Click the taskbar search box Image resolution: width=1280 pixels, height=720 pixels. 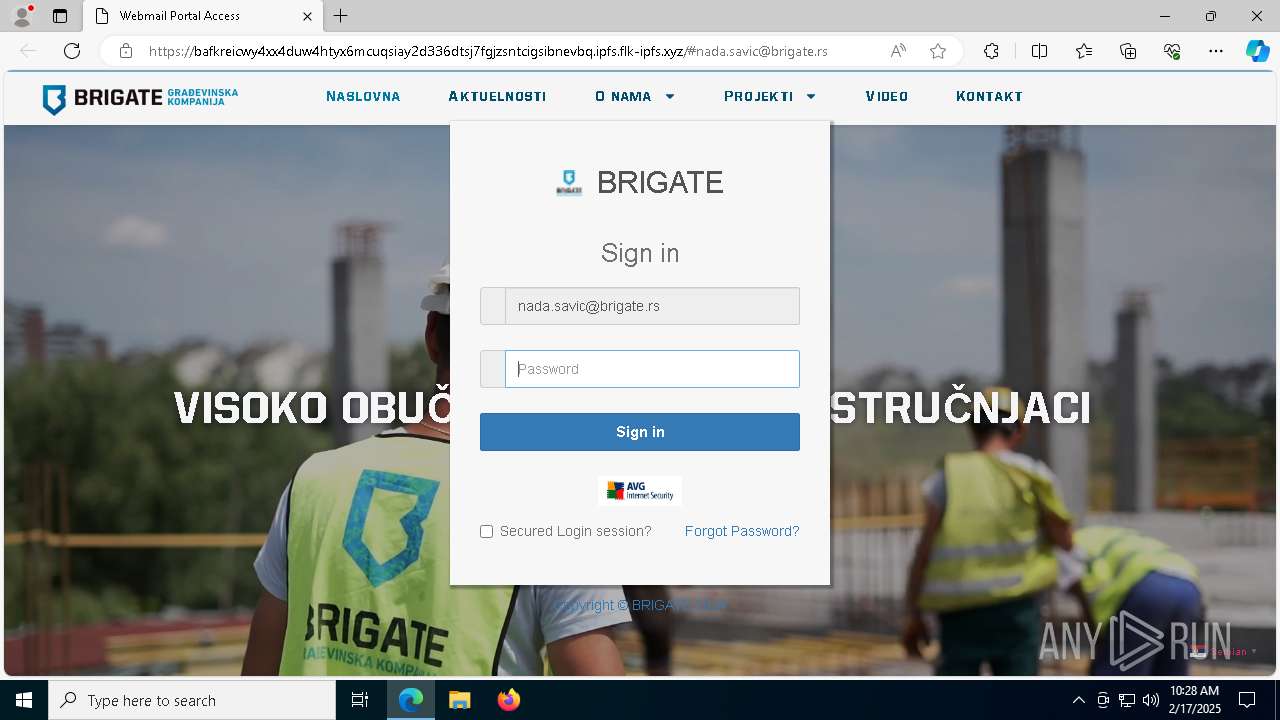coord(192,700)
